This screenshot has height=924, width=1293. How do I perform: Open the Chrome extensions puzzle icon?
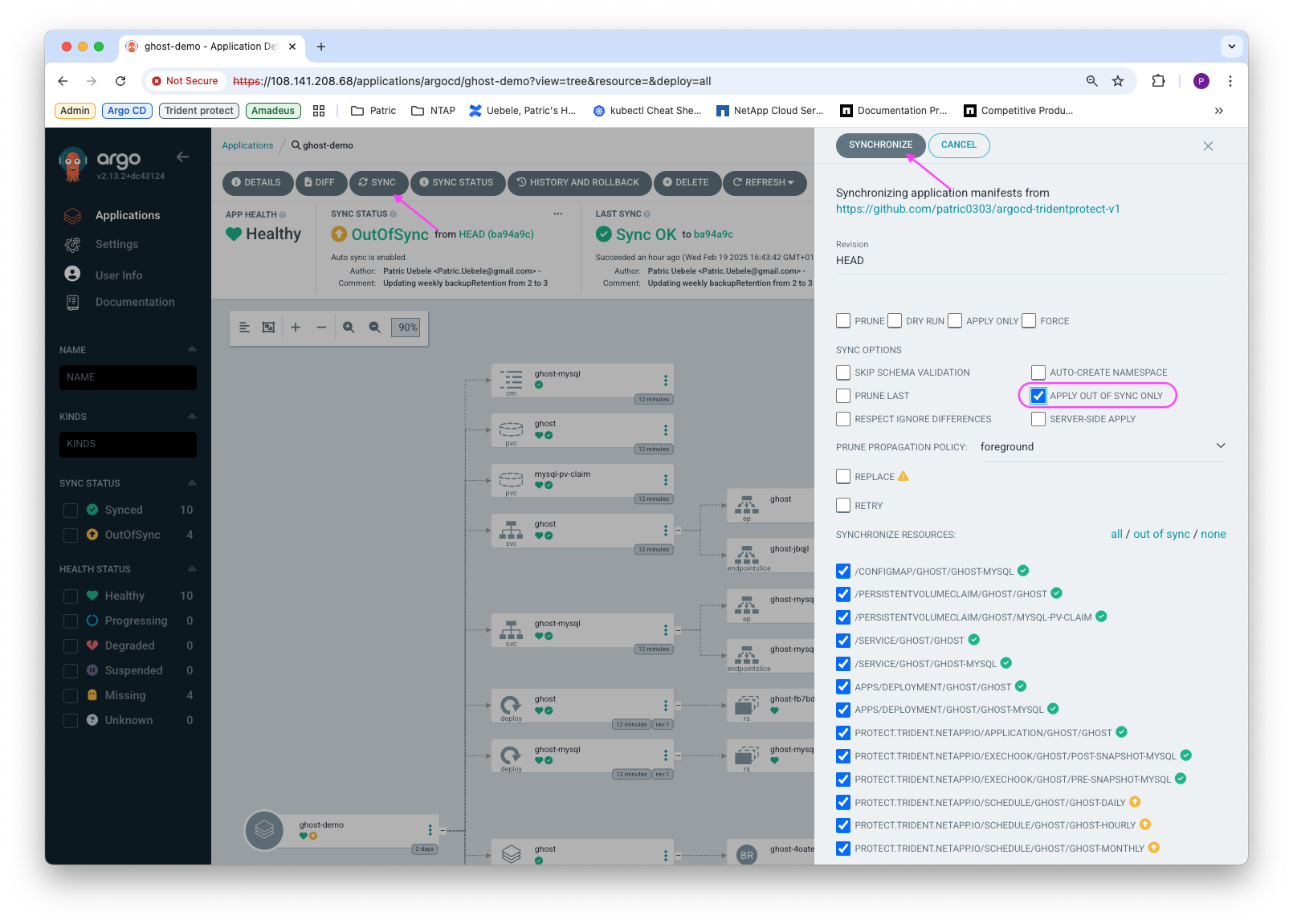pyautogui.click(x=1158, y=81)
